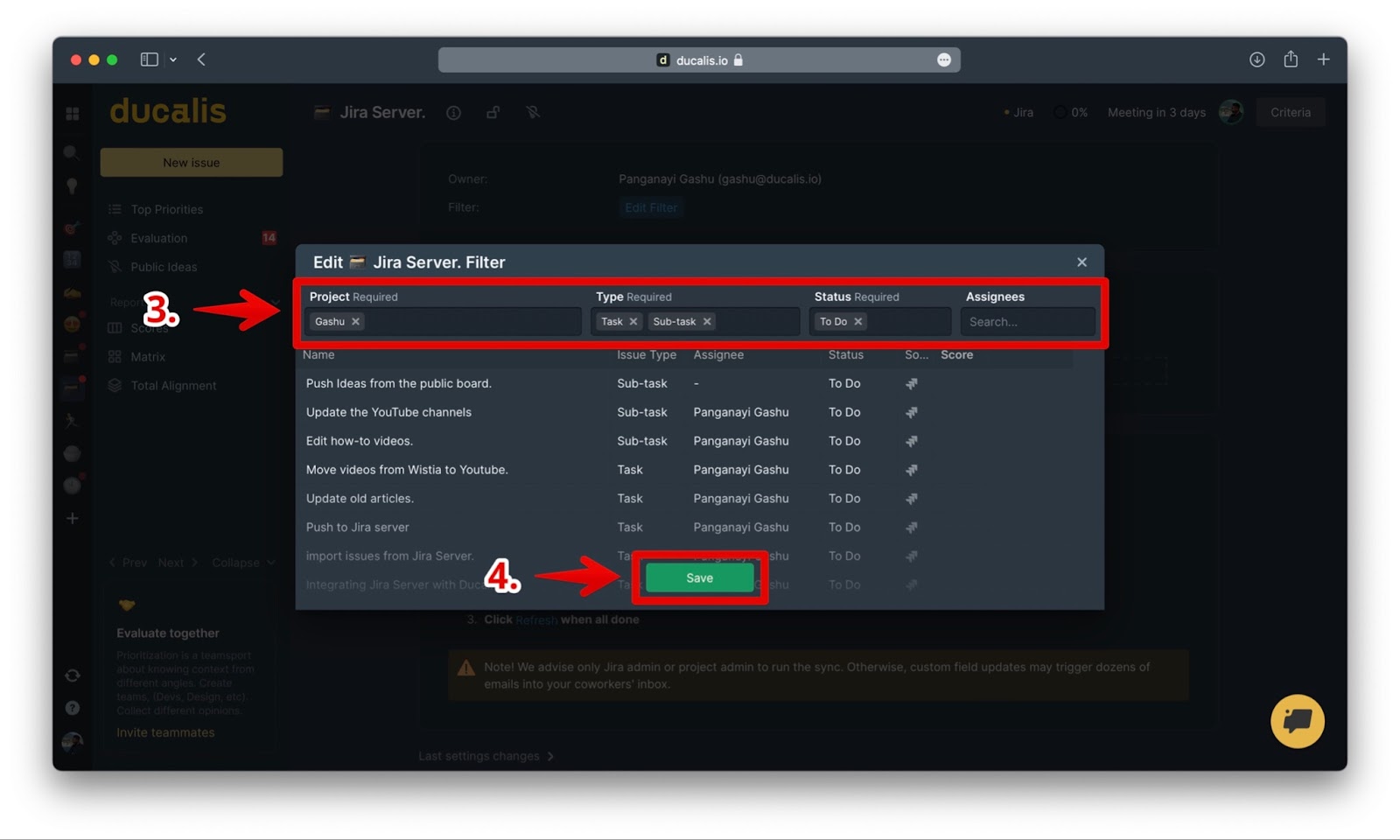
Task: Open browser downloads icon
Action: 1257,59
